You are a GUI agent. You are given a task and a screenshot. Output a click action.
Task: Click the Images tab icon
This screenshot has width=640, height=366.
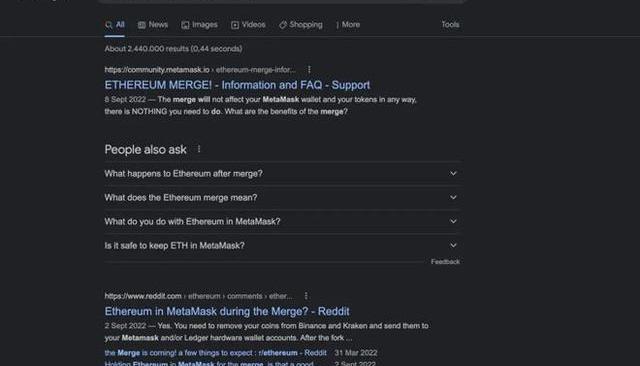[x=185, y=25]
